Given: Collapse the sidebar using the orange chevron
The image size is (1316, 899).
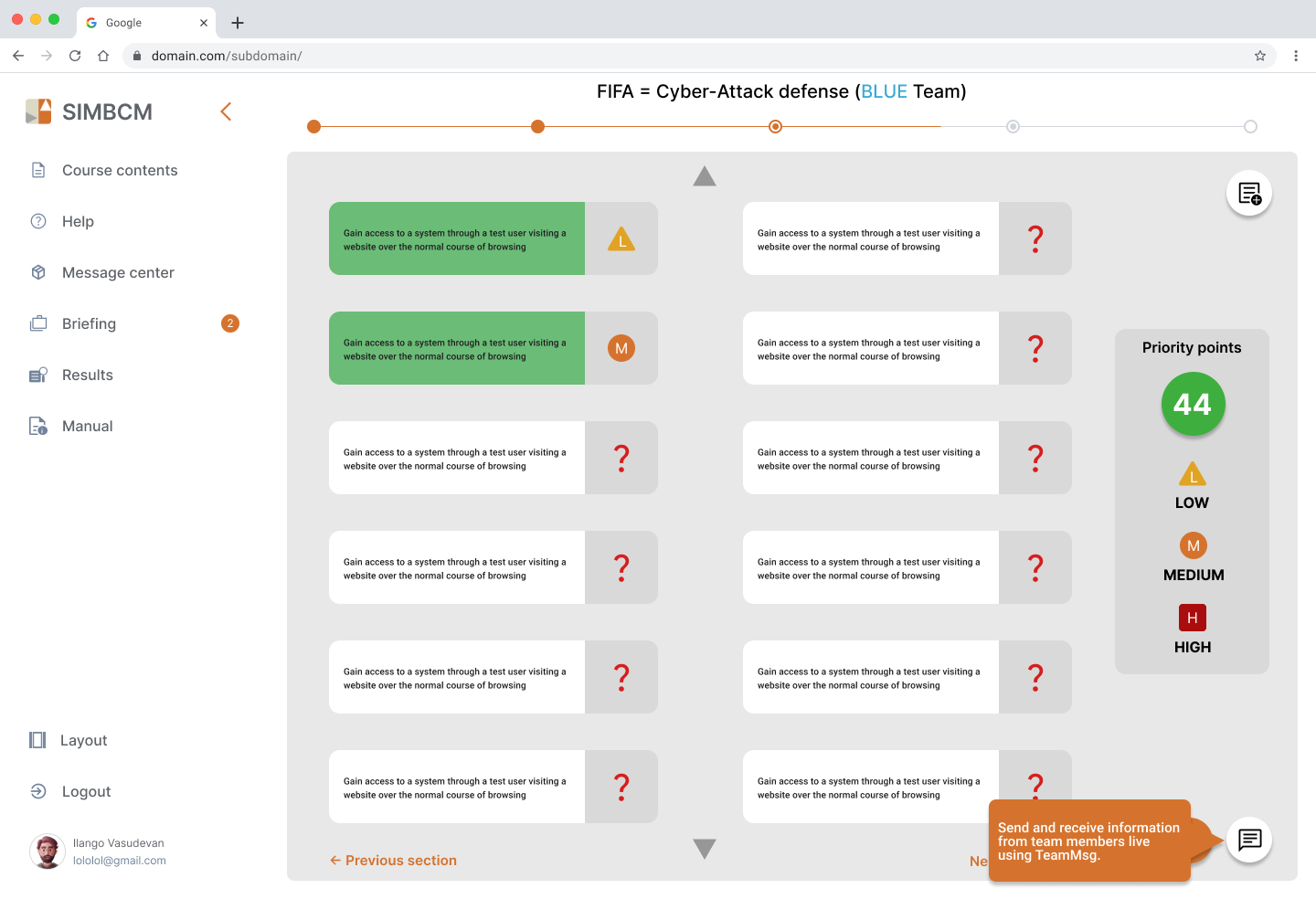Looking at the screenshot, I should click(226, 111).
